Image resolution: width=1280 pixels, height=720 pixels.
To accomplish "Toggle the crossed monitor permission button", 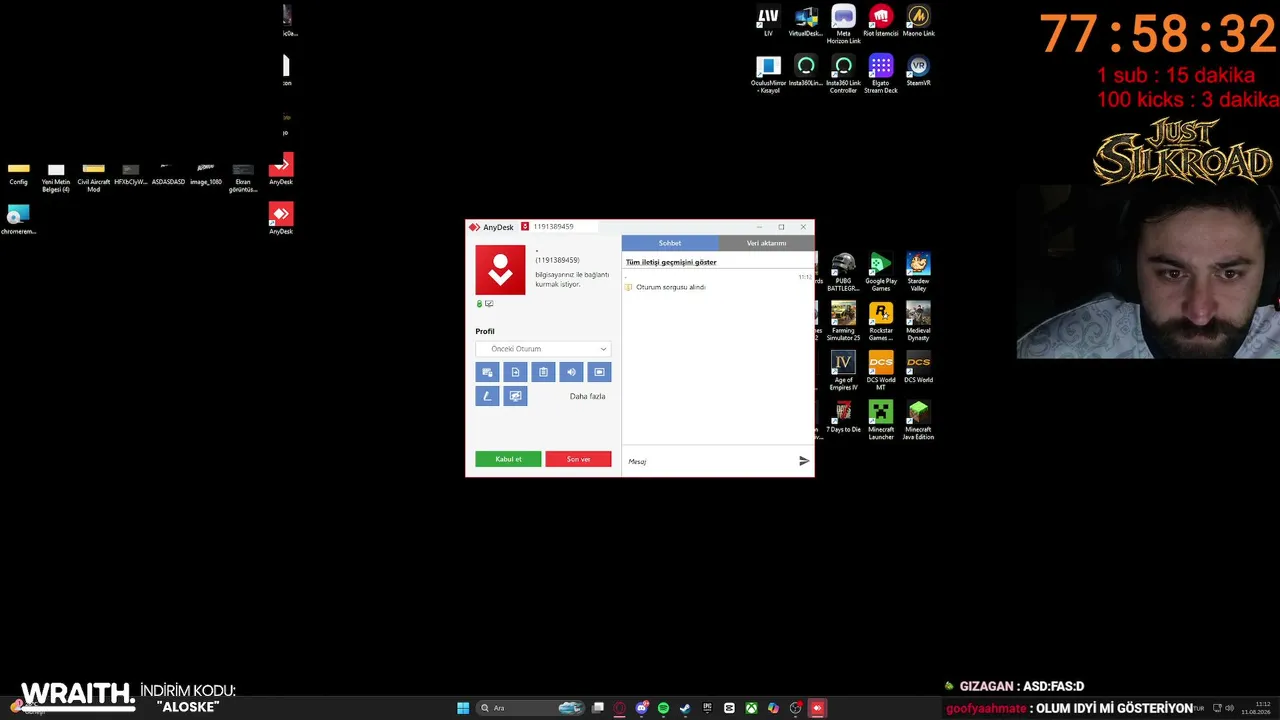I will (x=515, y=396).
